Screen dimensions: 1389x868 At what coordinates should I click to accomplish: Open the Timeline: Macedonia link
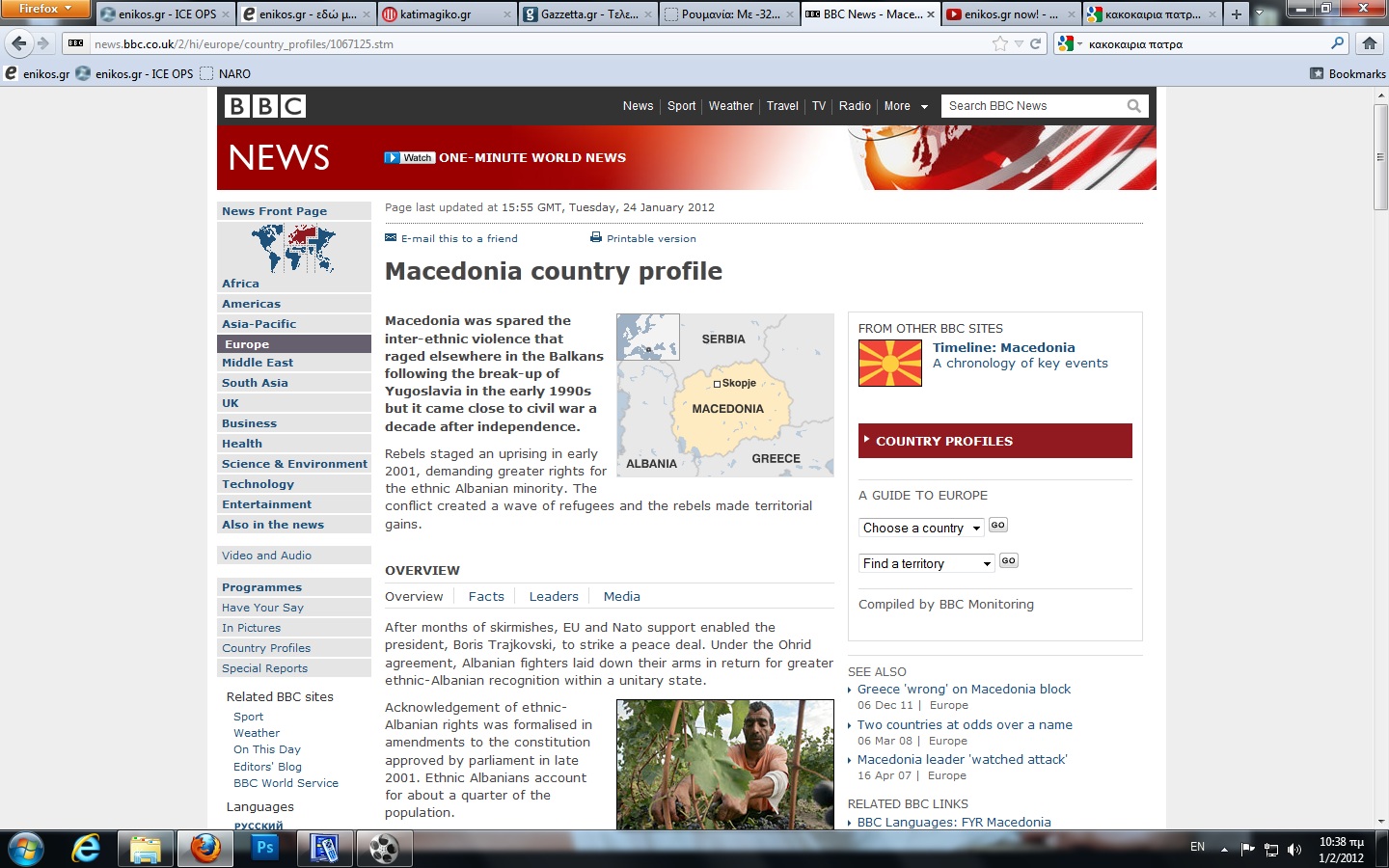click(1004, 347)
